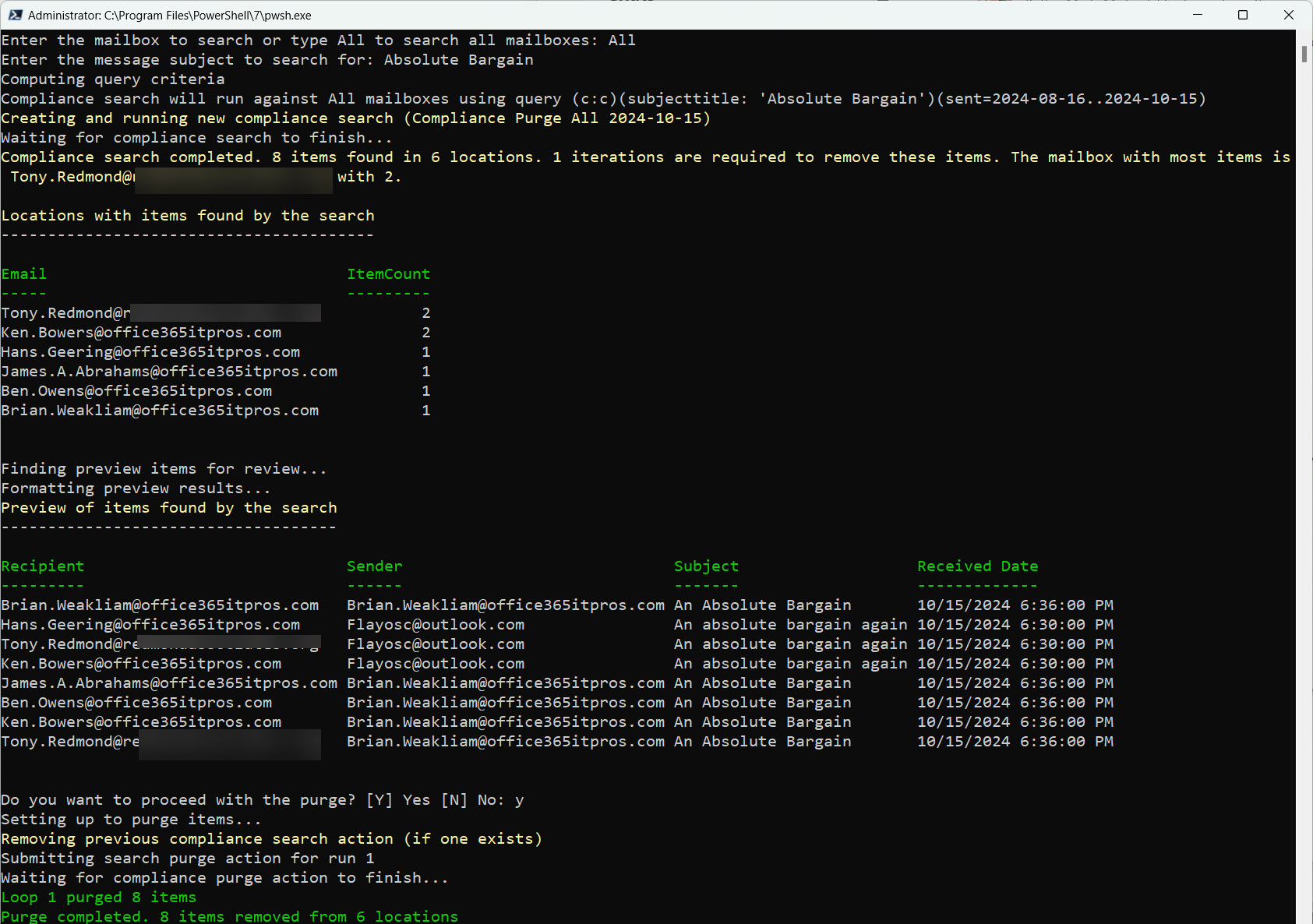Click the ItemCount column header
The width and height of the screenshot is (1313, 924).
pos(388,273)
